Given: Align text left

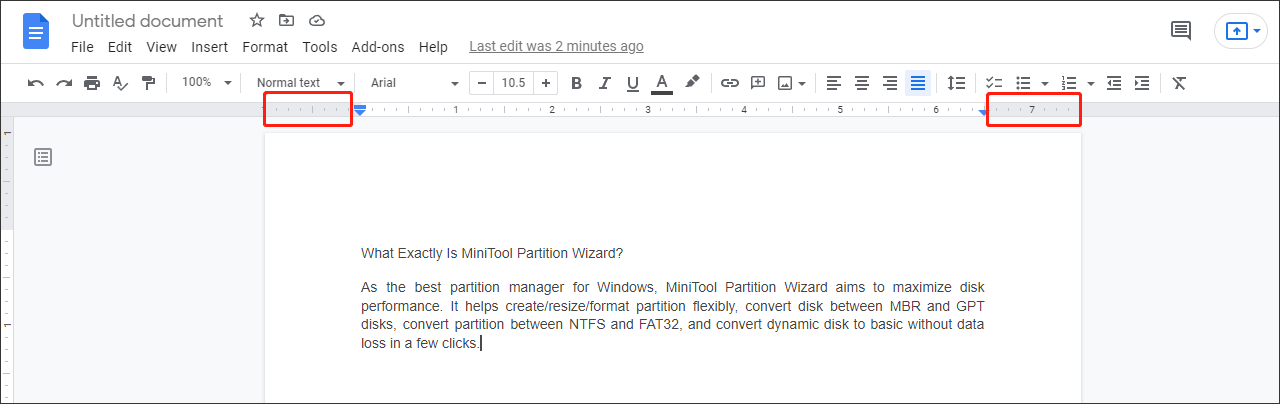Looking at the screenshot, I should (834, 83).
